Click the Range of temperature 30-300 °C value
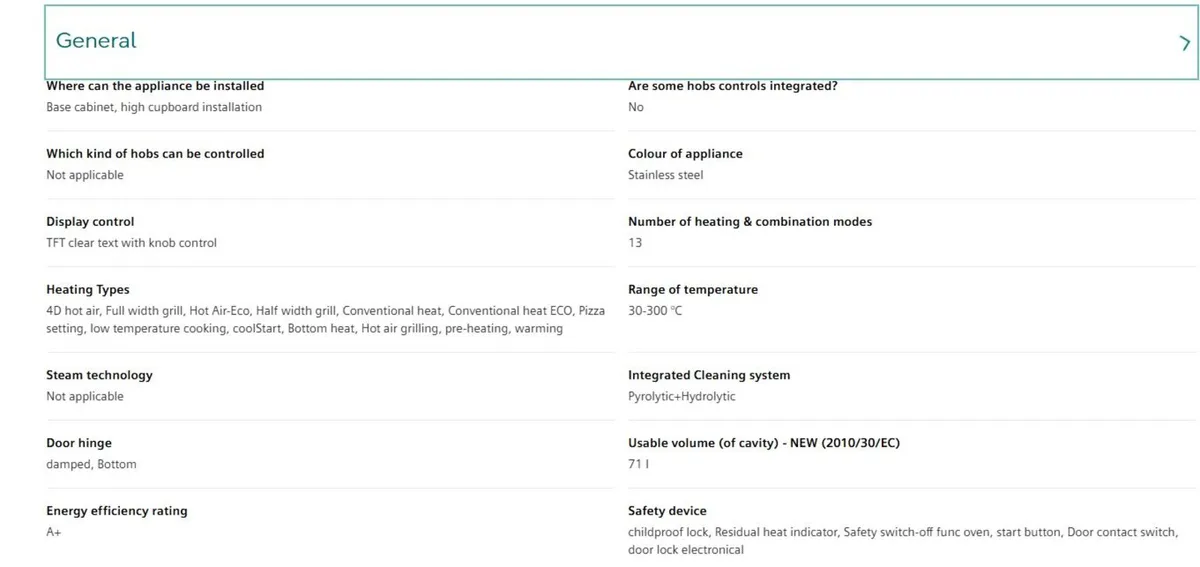This screenshot has height=567, width=1200. (x=655, y=311)
